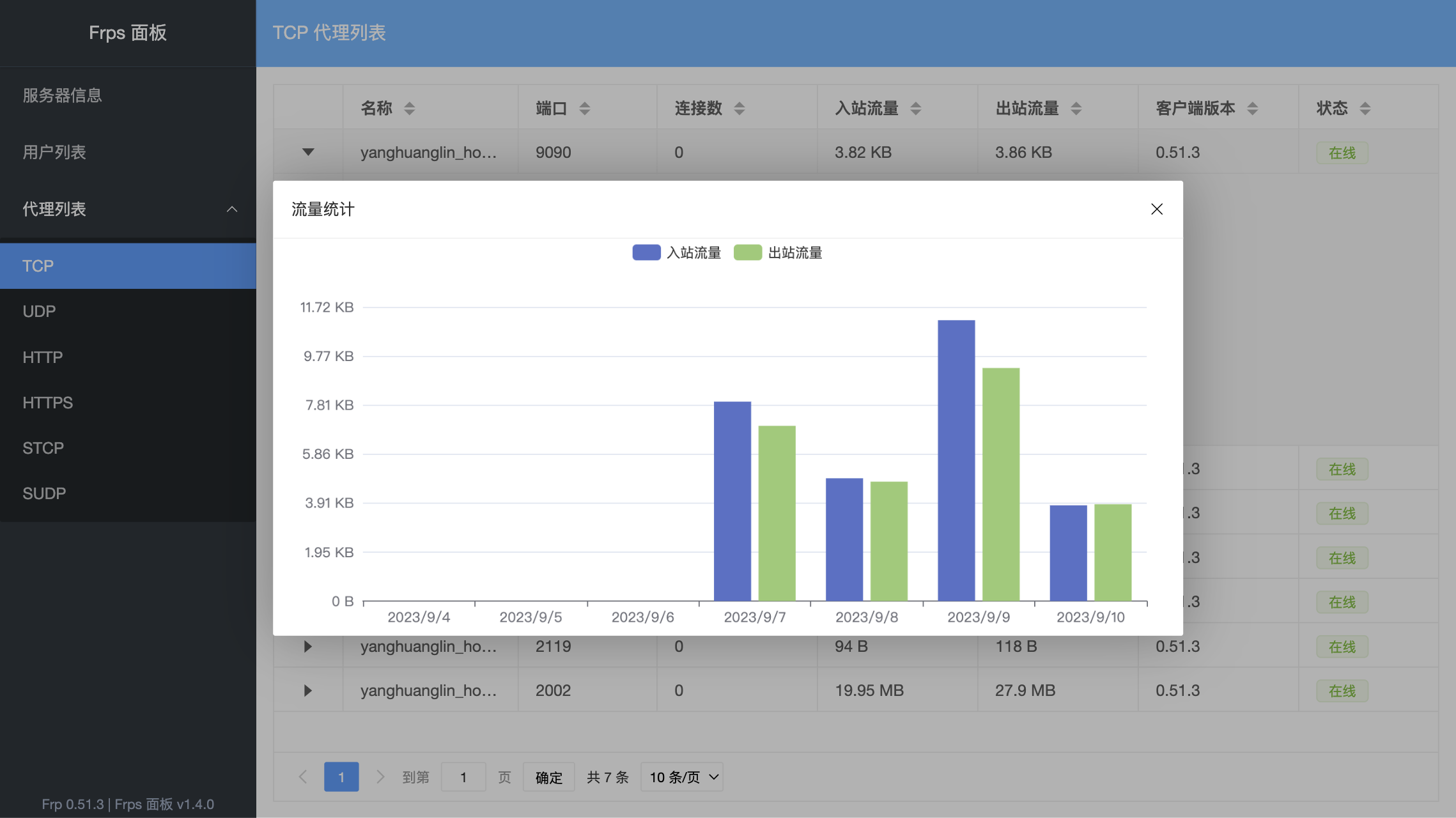1456x818 pixels.
Task: Go to next page arrow
Action: pyautogui.click(x=380, y=777)
